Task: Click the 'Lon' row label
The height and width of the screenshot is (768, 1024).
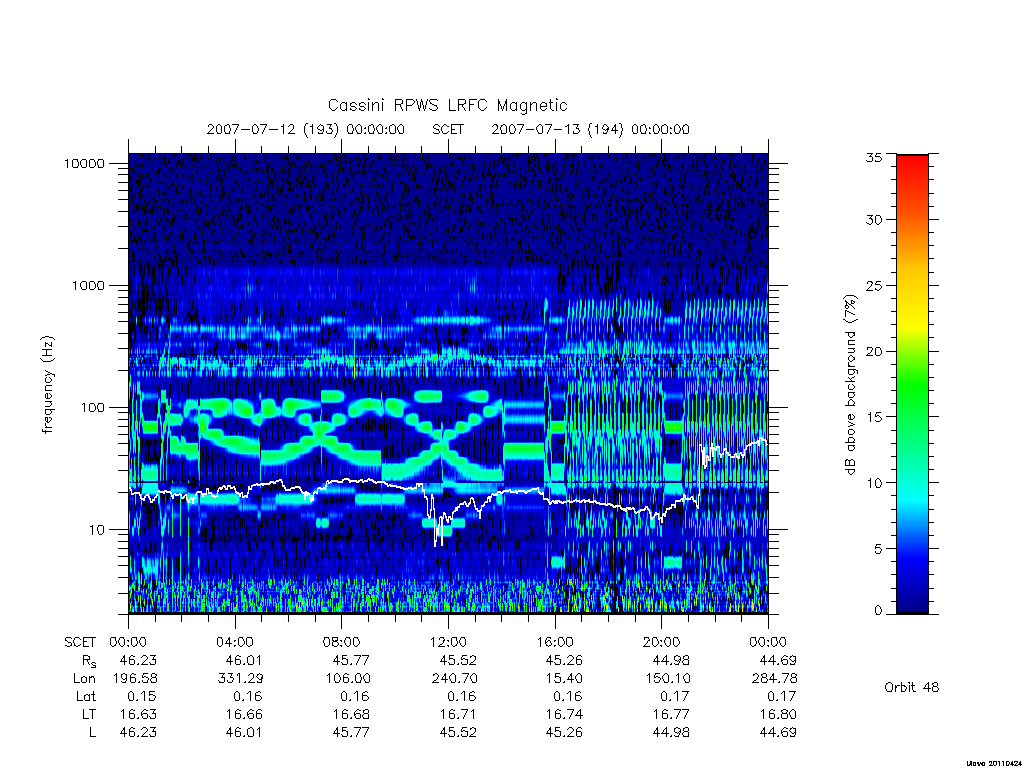Action: [84, 679]
